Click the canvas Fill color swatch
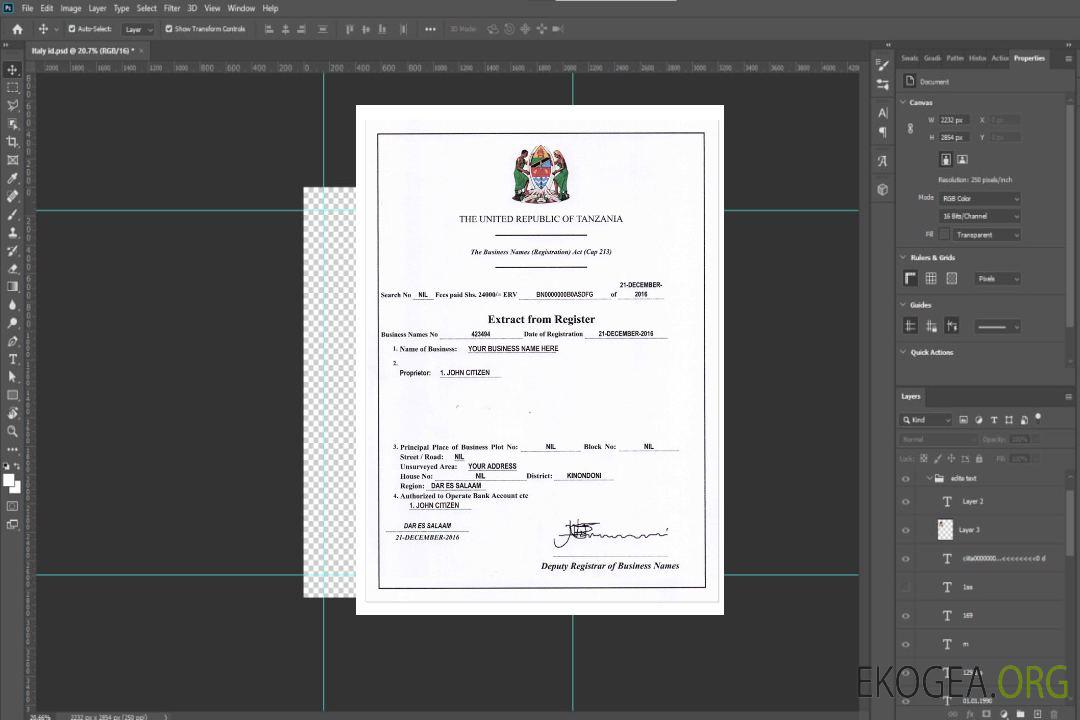The height and width of the screenshot is (720, 1080). click(944, 235)
